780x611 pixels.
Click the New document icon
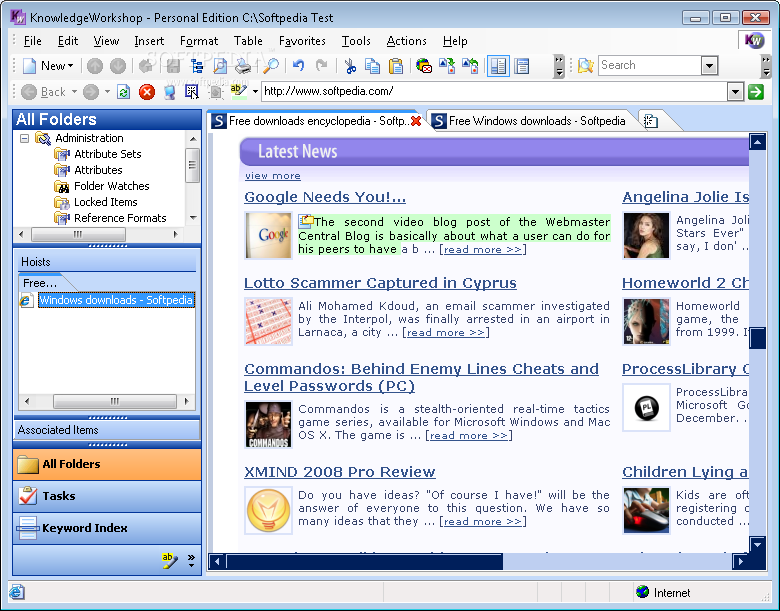(30, 66)
